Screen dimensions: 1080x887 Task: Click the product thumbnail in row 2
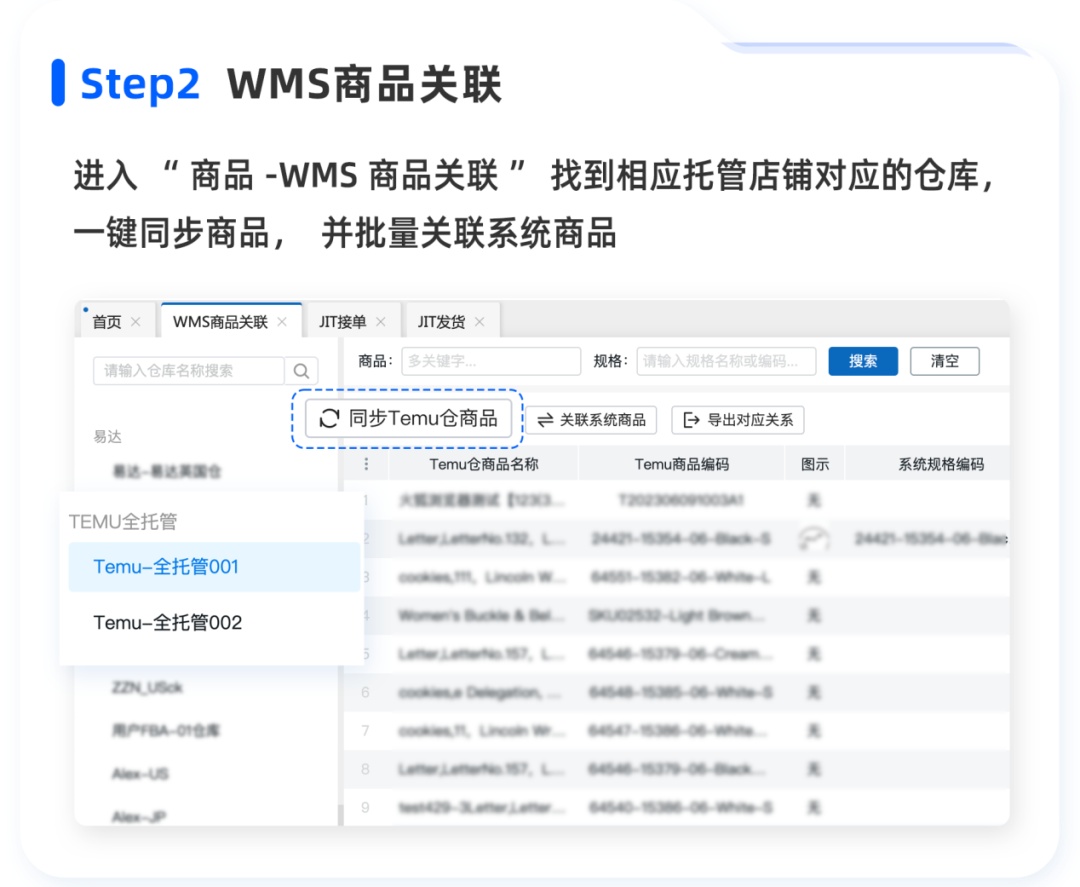[813, 539]
